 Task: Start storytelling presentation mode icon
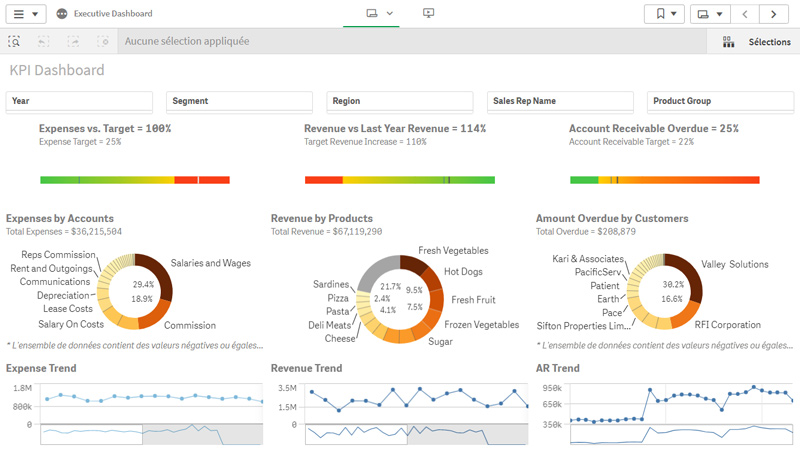pos(429,13)
